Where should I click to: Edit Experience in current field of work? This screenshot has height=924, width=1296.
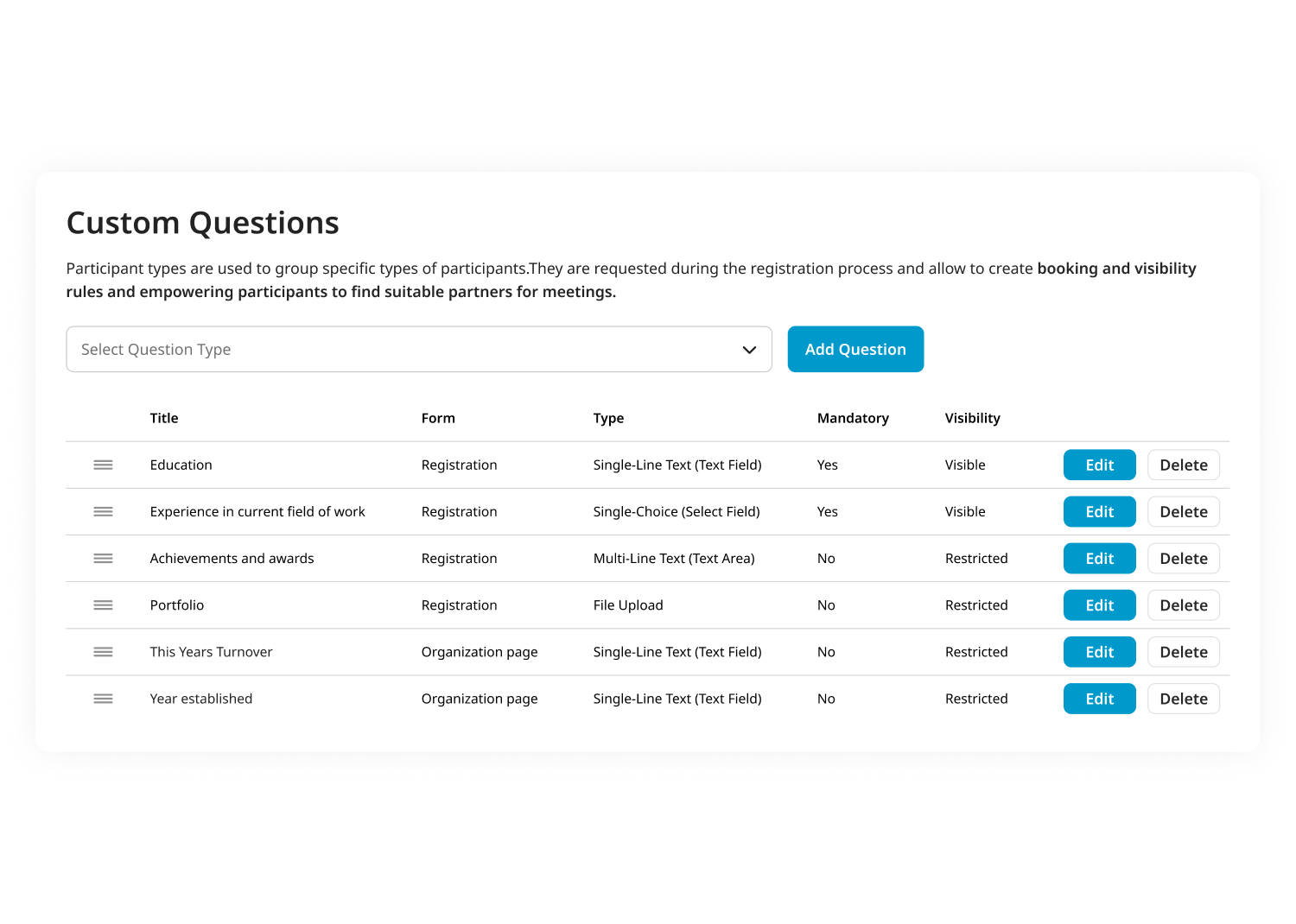pyautogui.click(x=1099, y=511)
